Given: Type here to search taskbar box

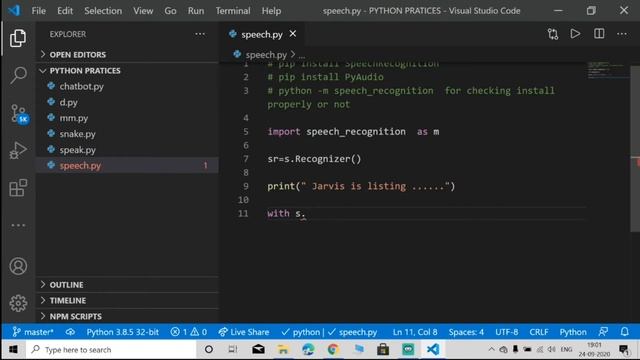Looking at the screenshot, I should tap(111, 349).
